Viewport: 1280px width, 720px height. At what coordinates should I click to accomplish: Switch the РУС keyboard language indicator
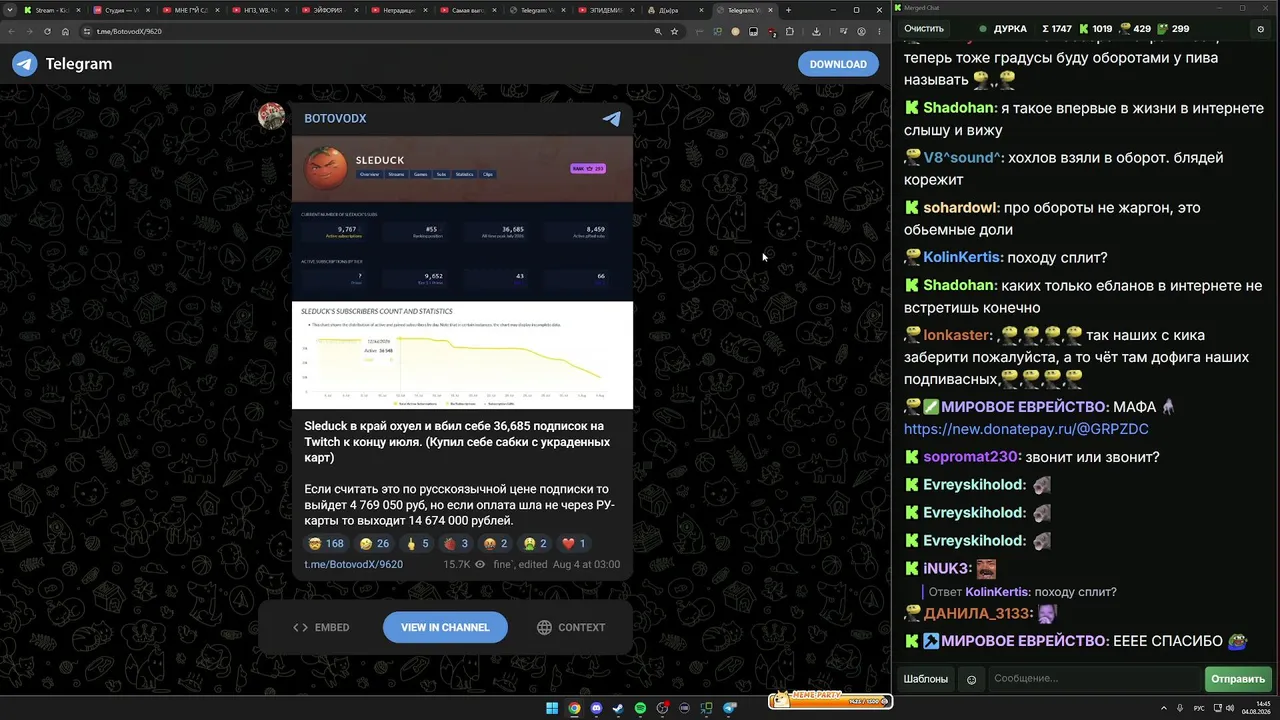(1199, 708)
